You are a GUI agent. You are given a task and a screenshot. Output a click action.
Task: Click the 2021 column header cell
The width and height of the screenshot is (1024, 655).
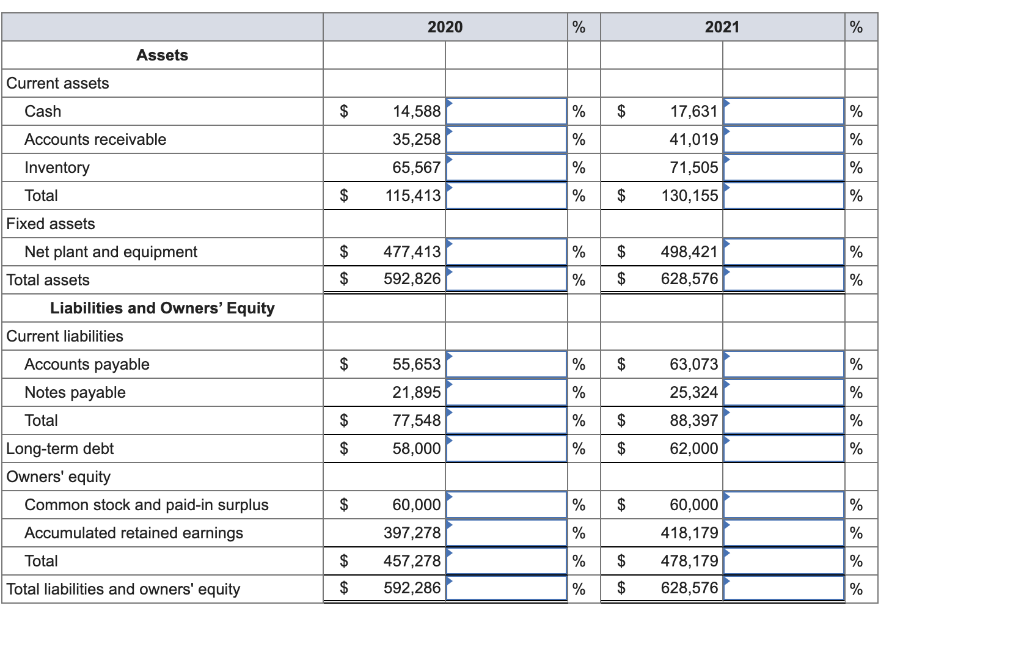click(x=722, y=27)
